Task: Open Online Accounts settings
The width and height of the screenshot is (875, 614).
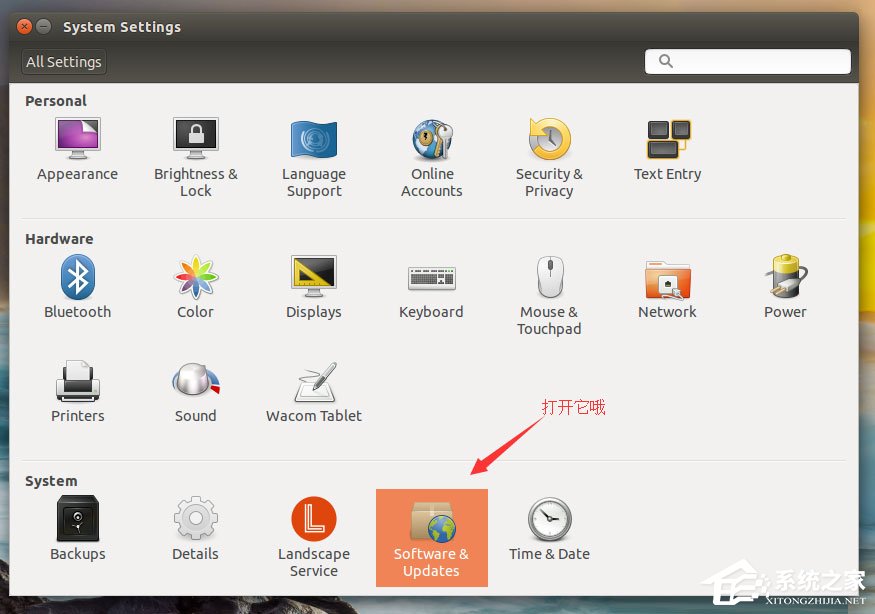Action: coord(431,150)
